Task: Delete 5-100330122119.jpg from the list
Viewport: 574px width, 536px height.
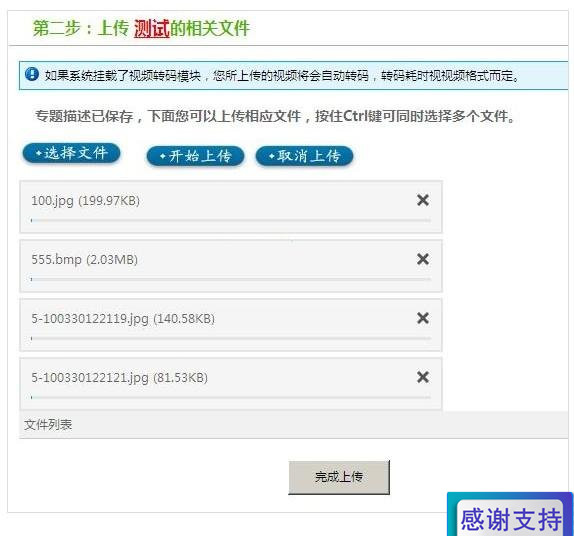Action: point(423,318)
